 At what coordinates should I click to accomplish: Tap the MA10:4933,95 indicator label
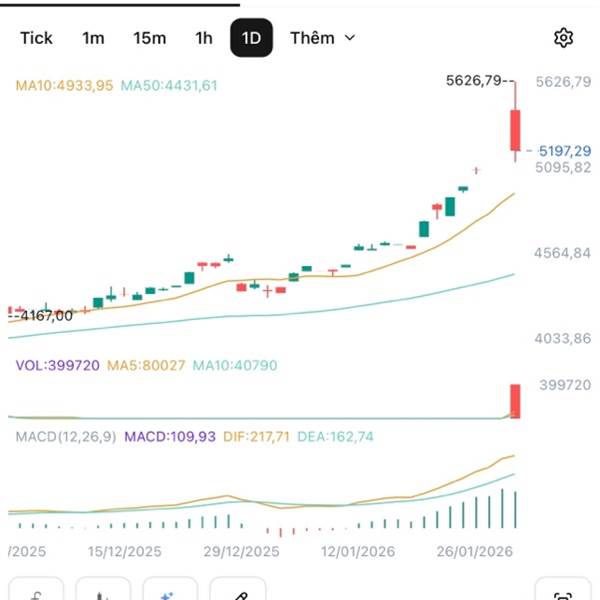coord(65,86)
